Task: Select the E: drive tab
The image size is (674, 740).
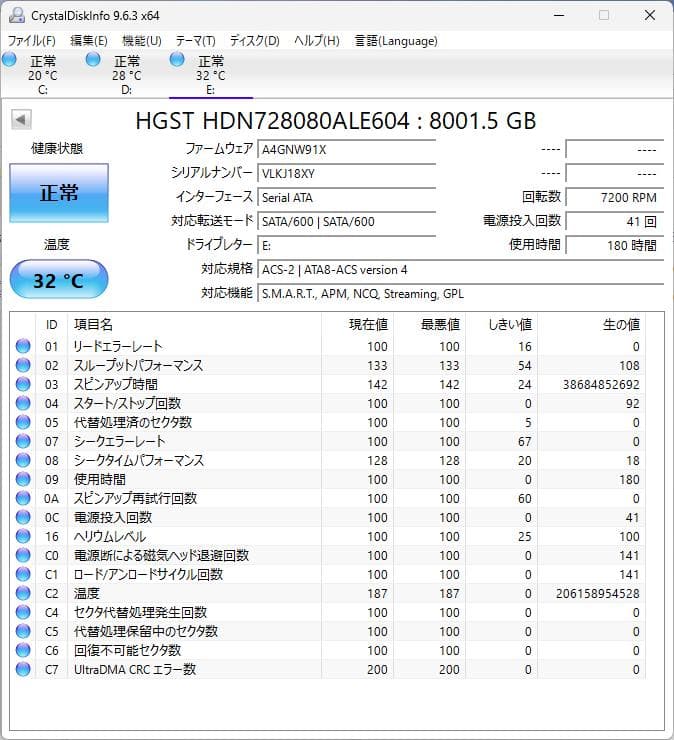Action: 211,74
